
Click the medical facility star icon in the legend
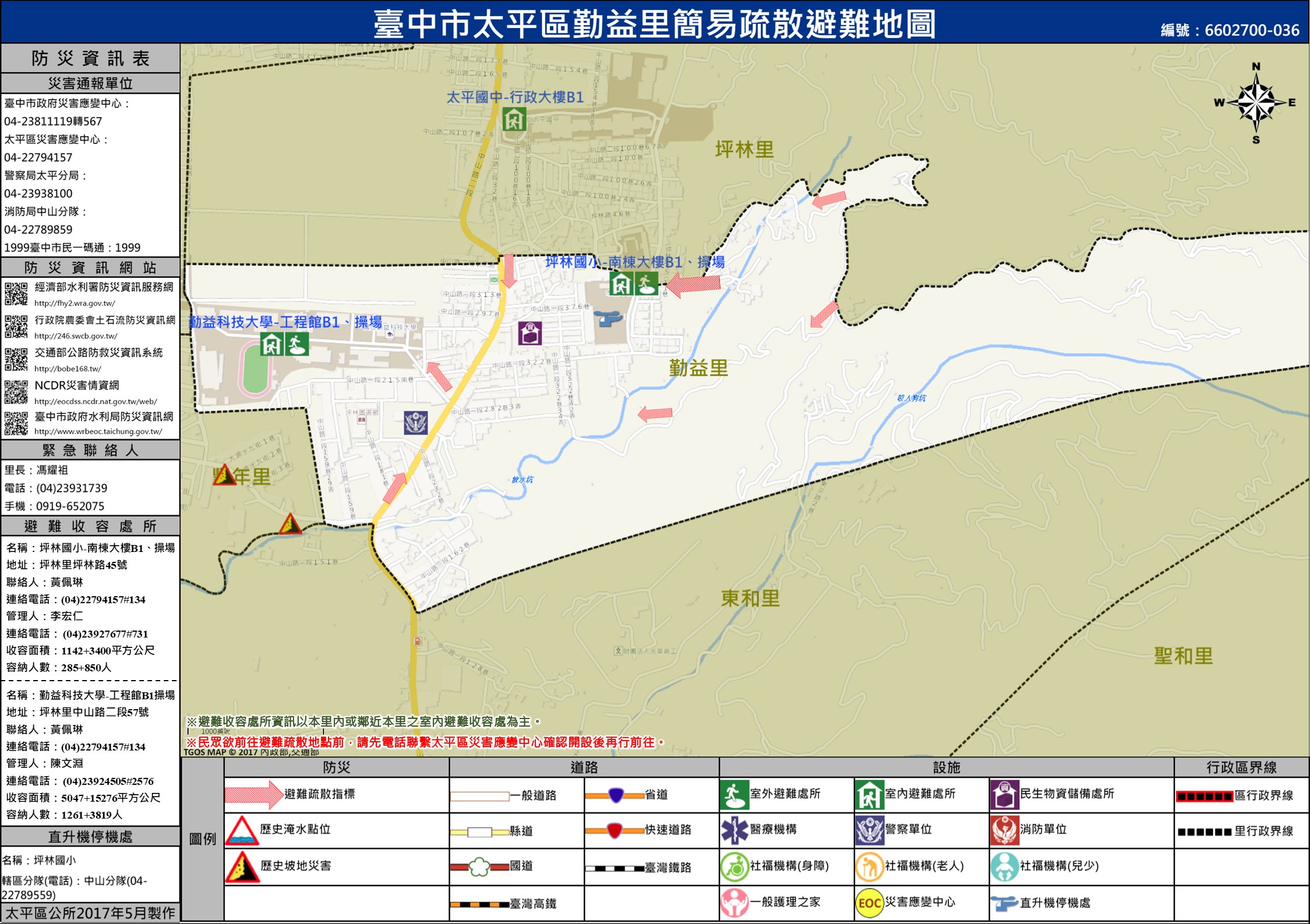click(735, 830)
